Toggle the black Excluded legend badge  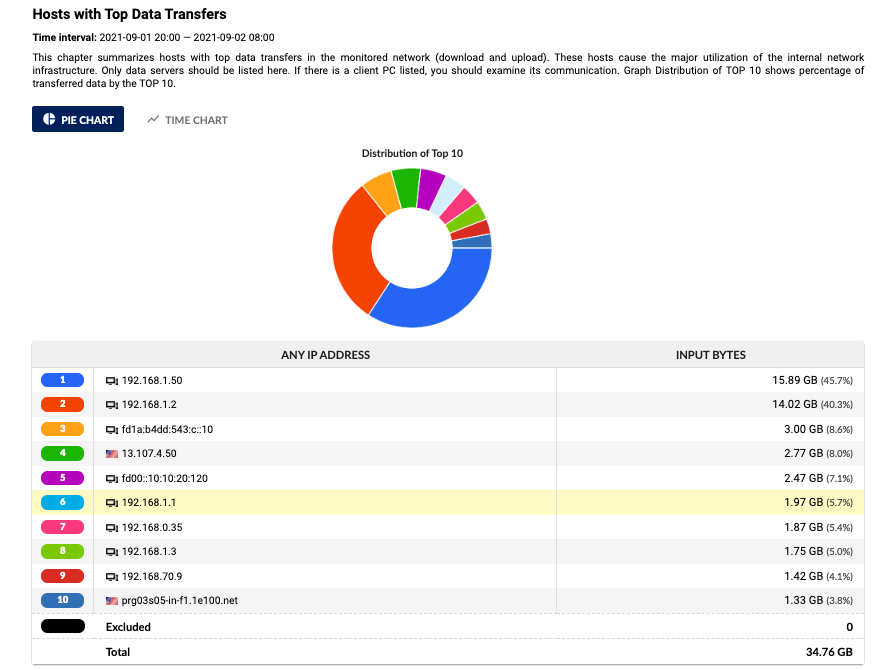point(62,627)
